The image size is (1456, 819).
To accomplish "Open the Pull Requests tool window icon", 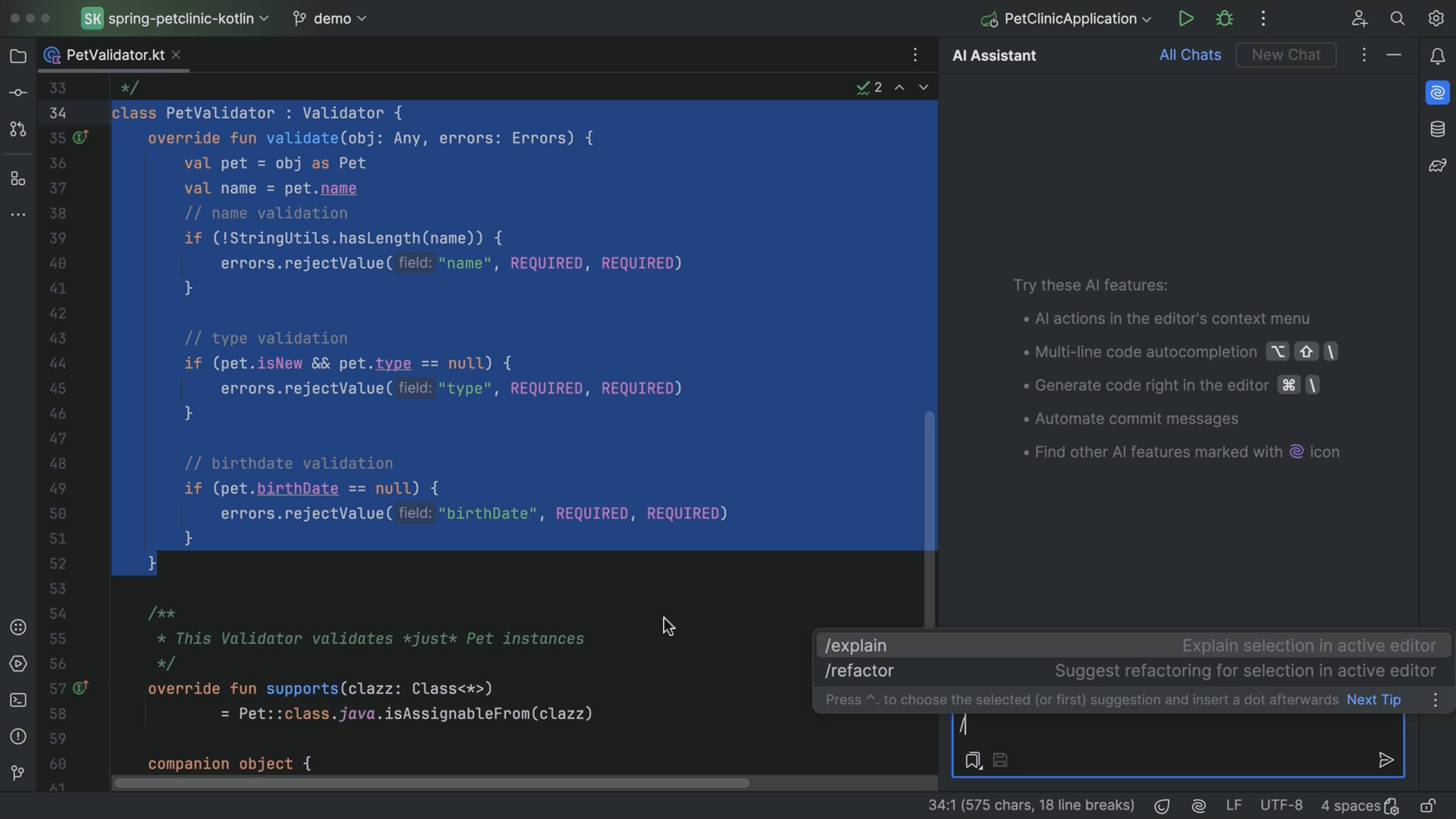I will 18,129.
